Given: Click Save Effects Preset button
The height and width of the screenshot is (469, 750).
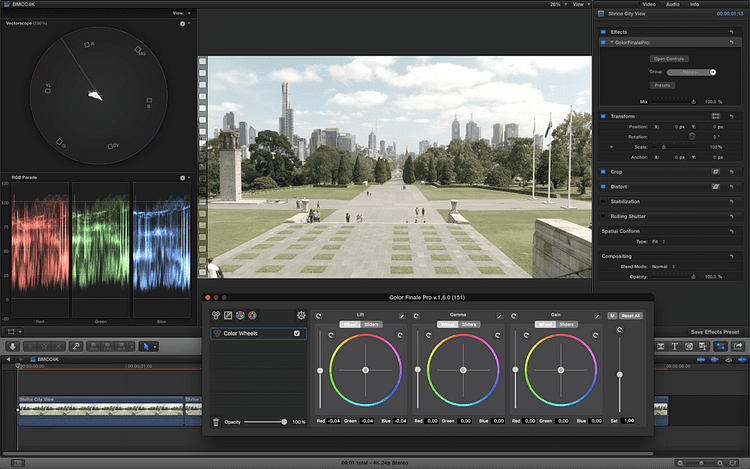Looking at the screenshot, I should pyautogui.click(x=715, y=332).
